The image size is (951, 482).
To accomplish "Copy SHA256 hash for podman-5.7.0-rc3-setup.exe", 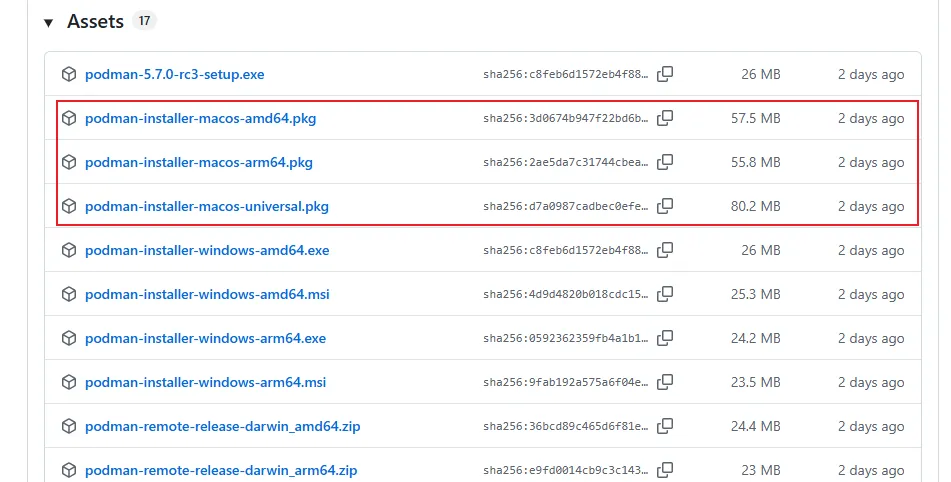I will click(665, 74).
